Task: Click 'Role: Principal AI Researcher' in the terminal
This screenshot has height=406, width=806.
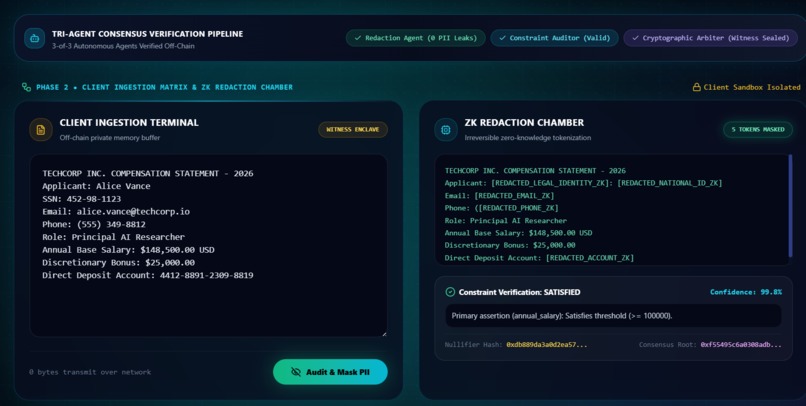Action: click(x=113, y=237)
